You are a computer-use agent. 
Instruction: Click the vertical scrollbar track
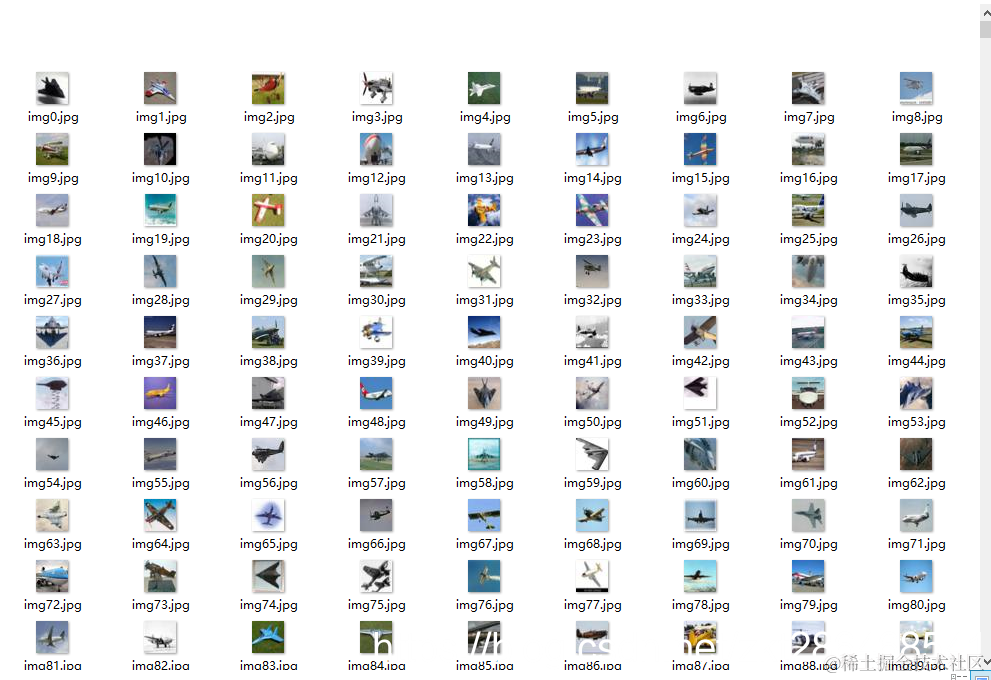point(985,348)
